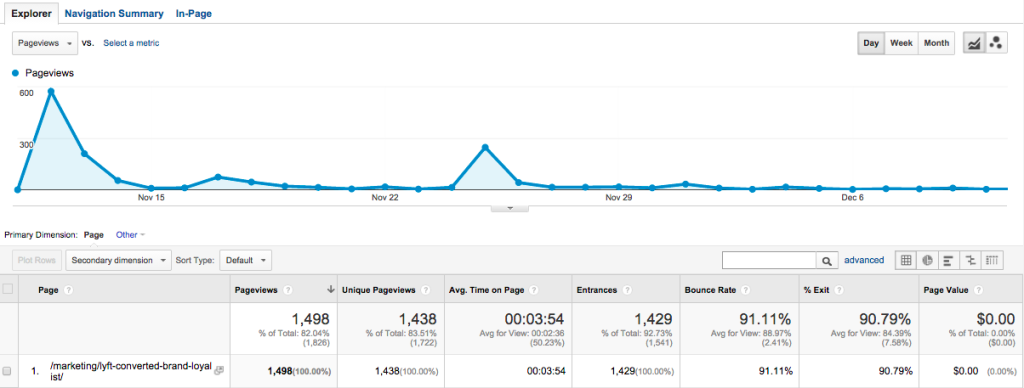This screenshot has height=388, width=1024.
Task: Open the Explorer tab
Action: (x=31, y=13)
